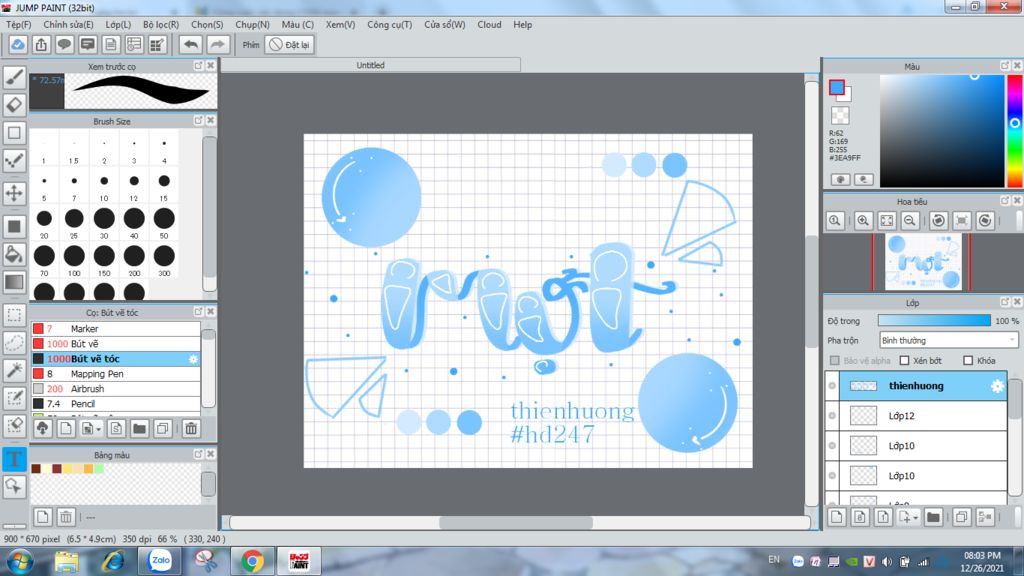Select the Eraser tool

14,104
